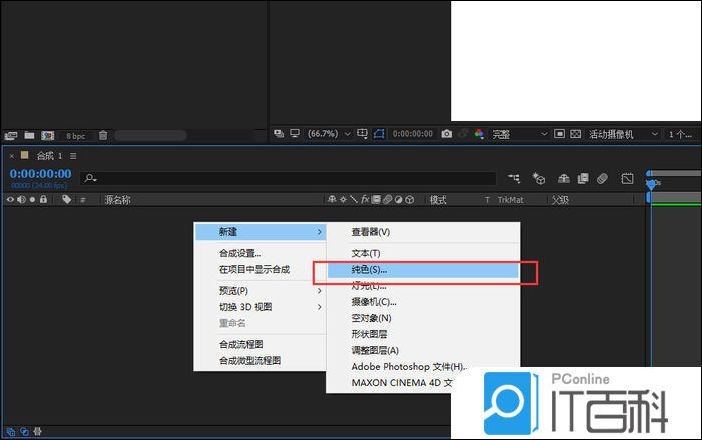Image resolution: width=702 pixels, height=440 pixels.
Task: Toggle the Region of Interest button
Action: pyautogui.click(x=559, y=134)
